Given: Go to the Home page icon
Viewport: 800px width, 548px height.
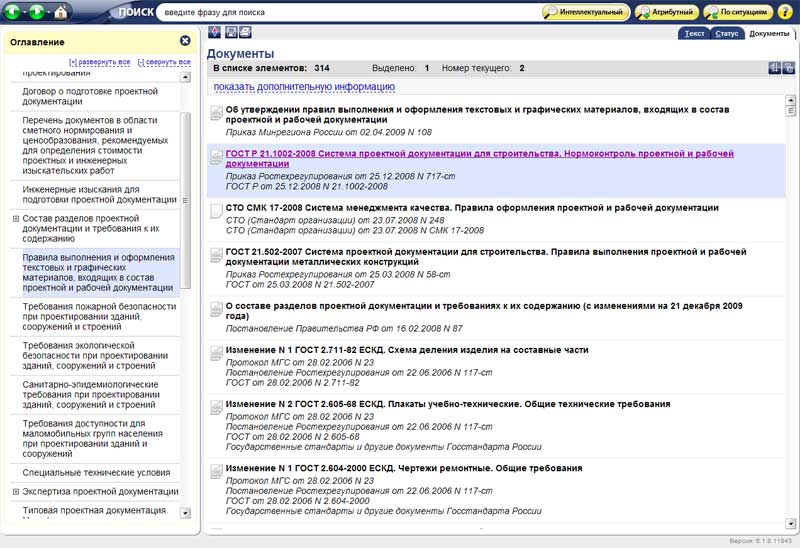Looking at the screenshot, I should (x=61, y=13).
